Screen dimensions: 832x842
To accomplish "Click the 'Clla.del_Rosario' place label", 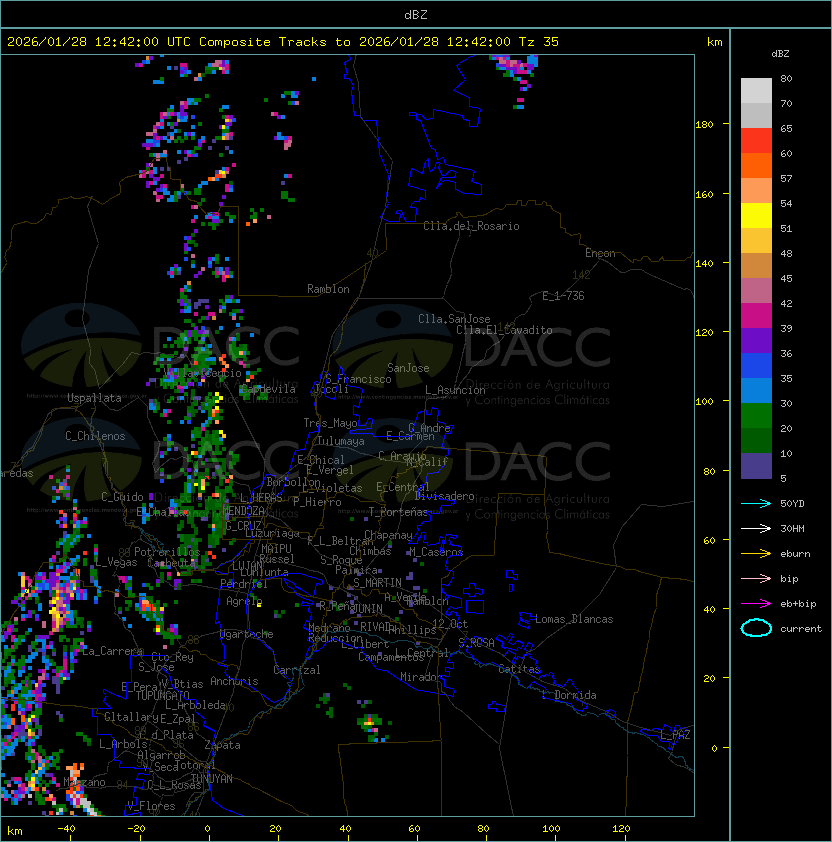I will [471, 226].
